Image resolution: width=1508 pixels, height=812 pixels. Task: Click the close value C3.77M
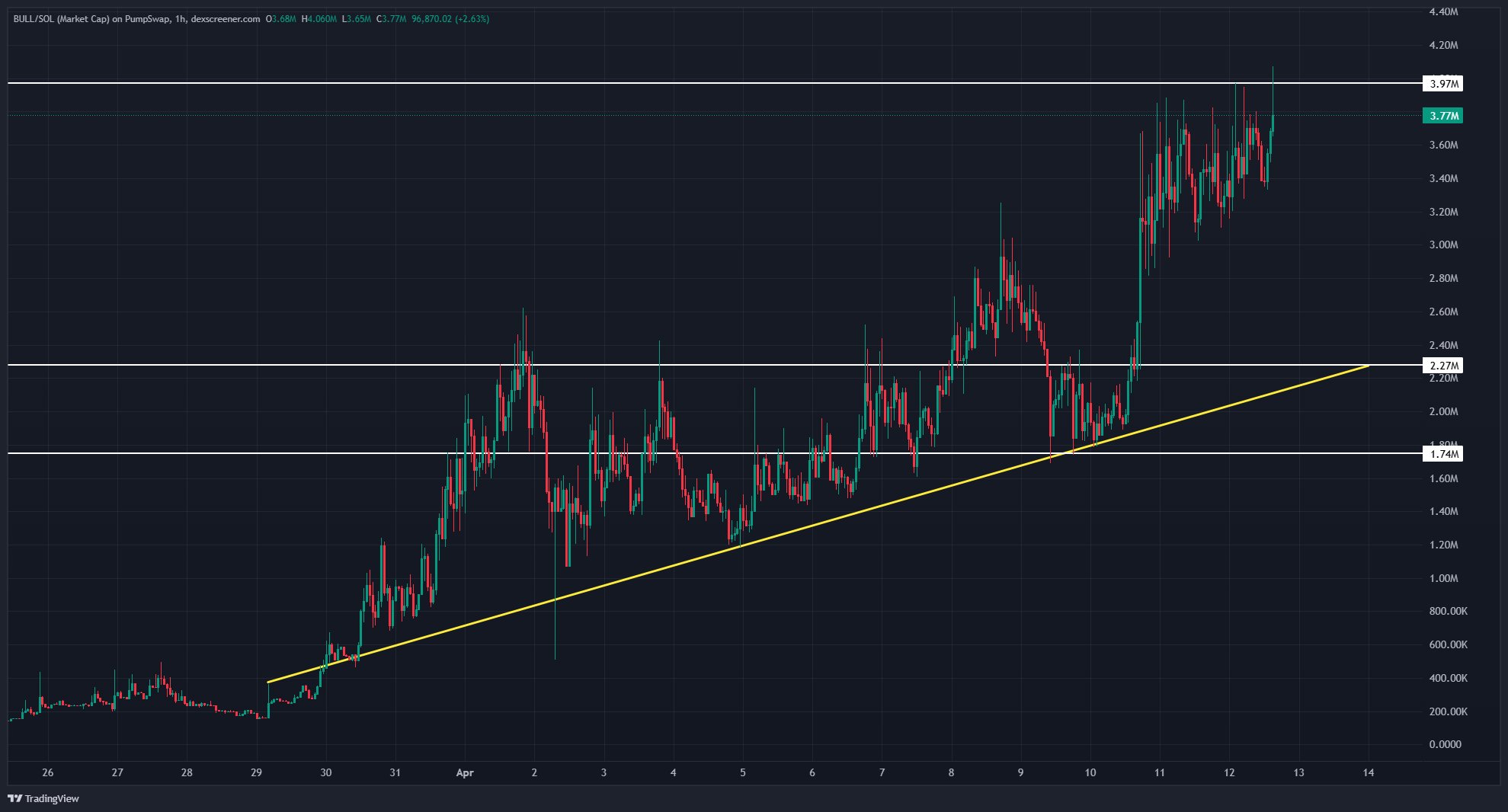click(x=392, y=19)
